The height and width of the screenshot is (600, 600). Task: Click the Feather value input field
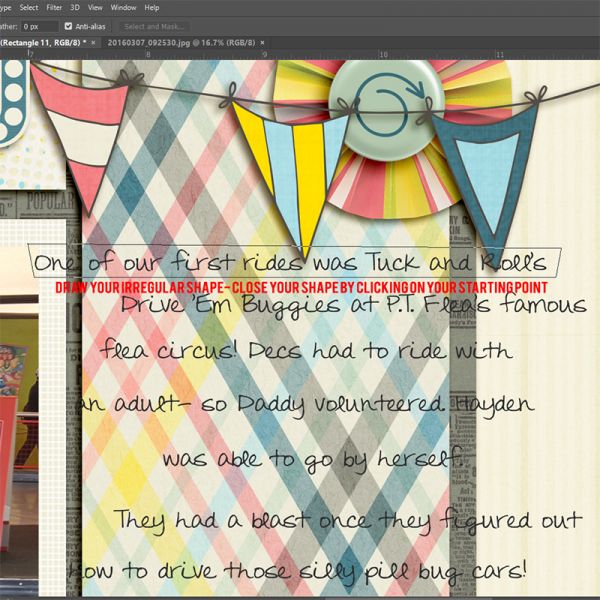point(39,26)
